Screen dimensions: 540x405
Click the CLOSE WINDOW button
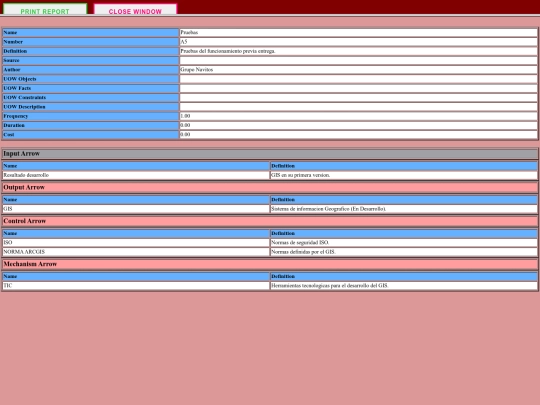point(135,10)
